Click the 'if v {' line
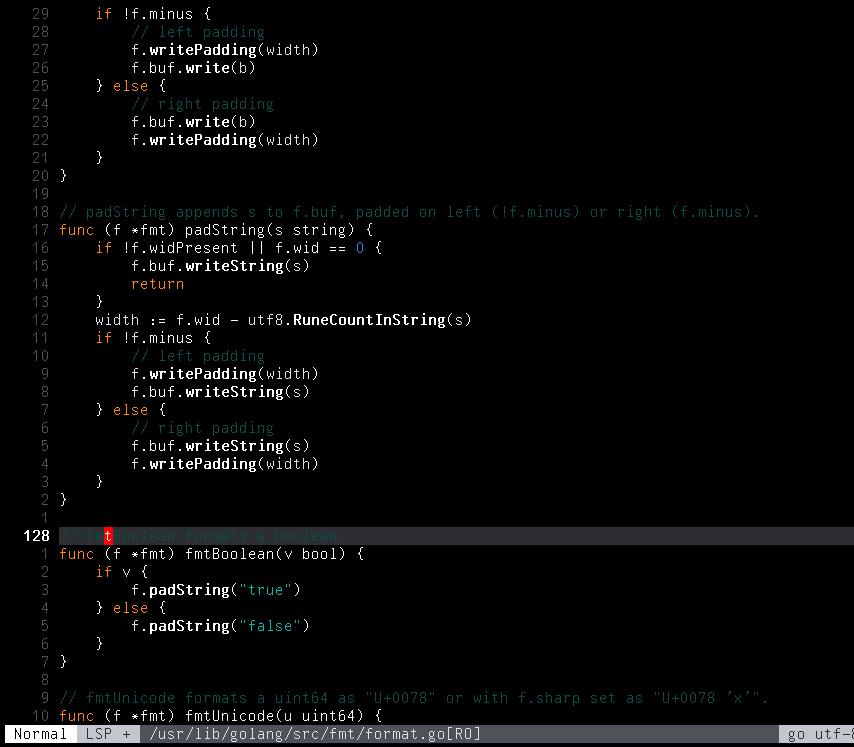This screenshot has height=747, width=854. (121, 572)
